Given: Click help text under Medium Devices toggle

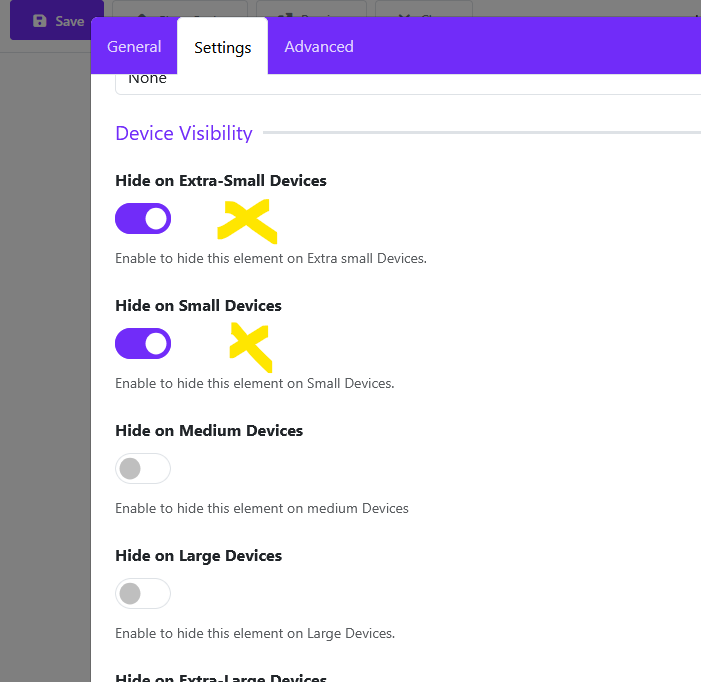Looking at the screenshot, I should (x=262, y=508).
